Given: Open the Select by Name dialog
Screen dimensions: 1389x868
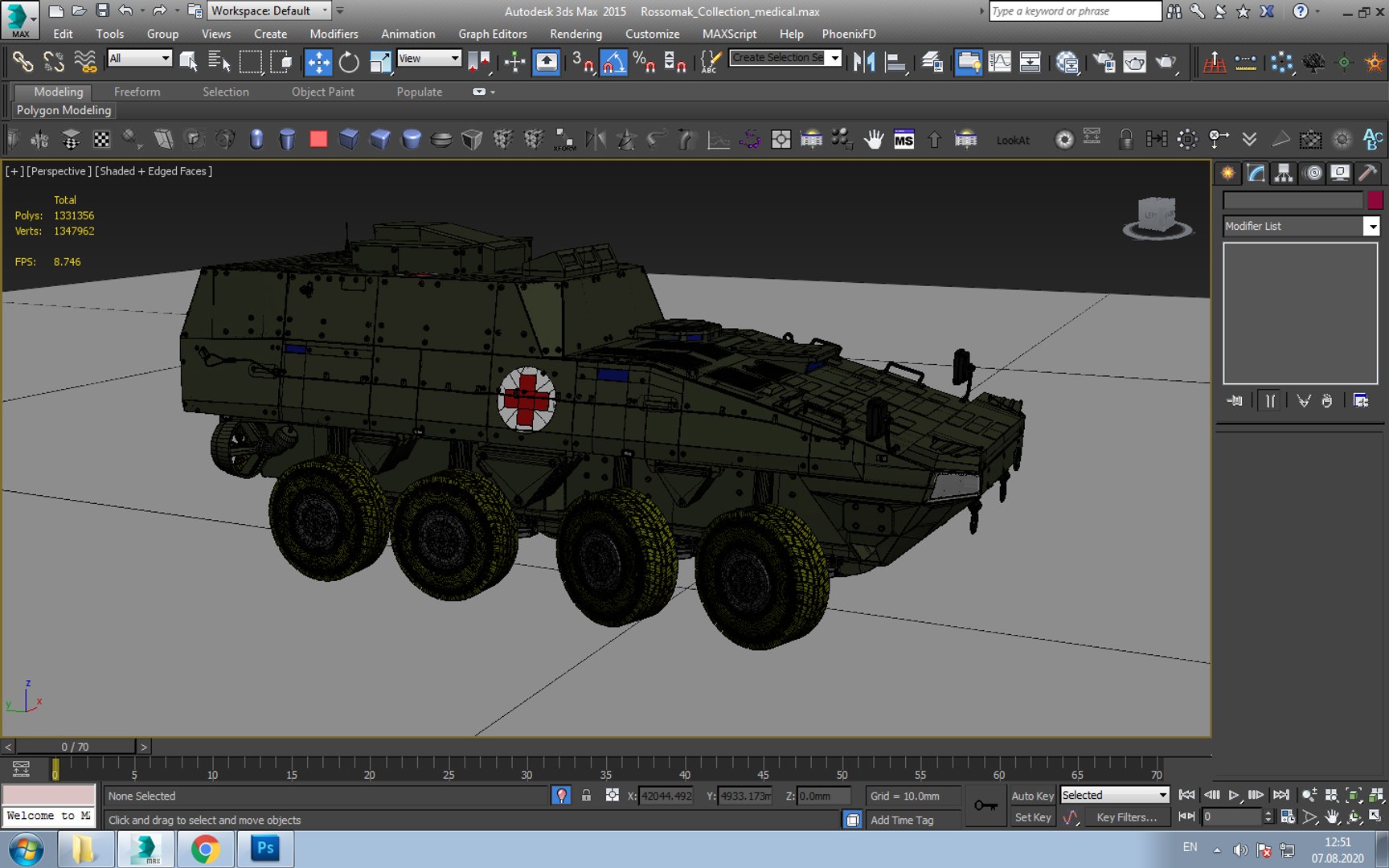Looking at the screenshot, I should click(219, 62).
